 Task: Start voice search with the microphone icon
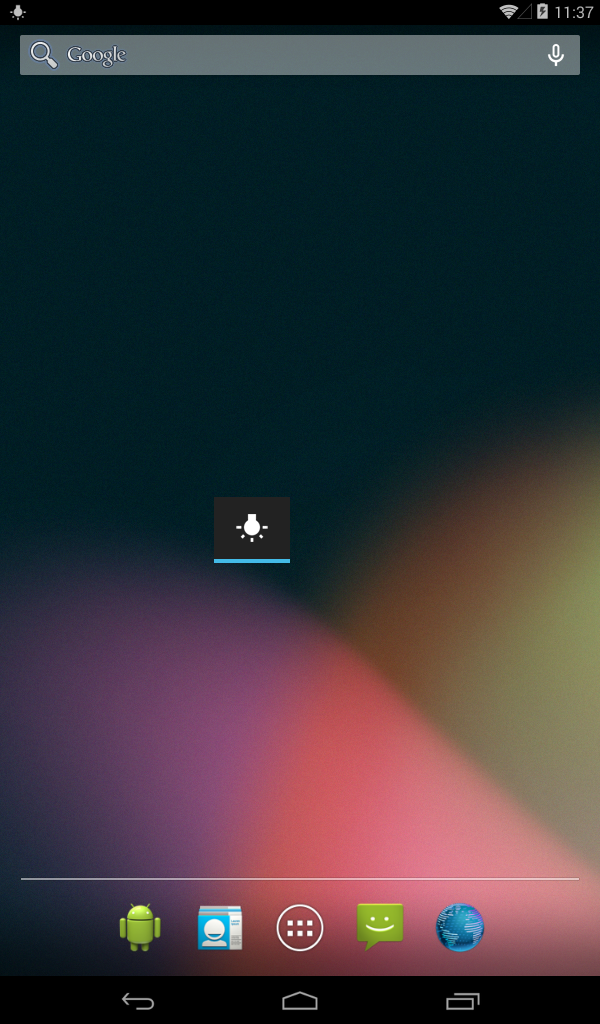click(x=556, y=55)
